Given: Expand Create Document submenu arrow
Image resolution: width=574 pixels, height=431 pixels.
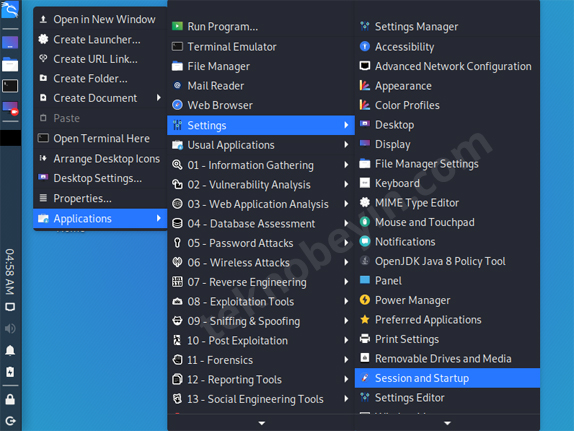Looking at the screenshot, I should (x=159, y=98).
